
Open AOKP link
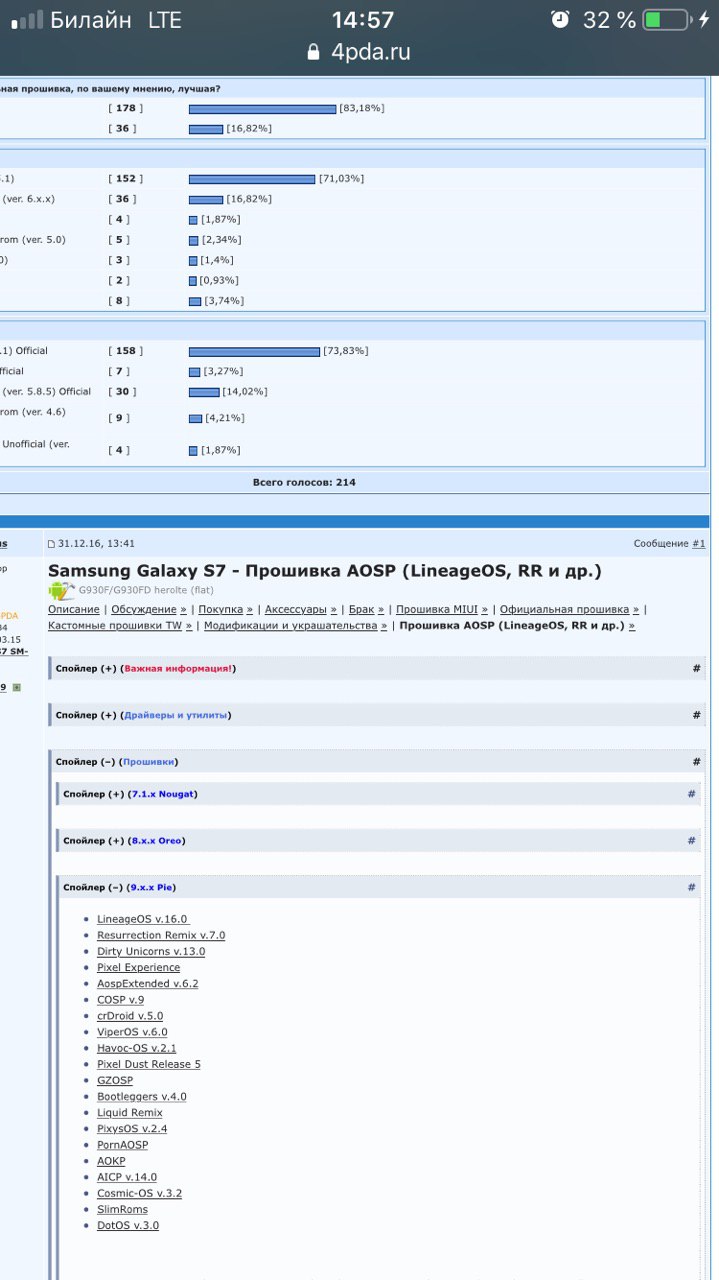click(111, 1161)
